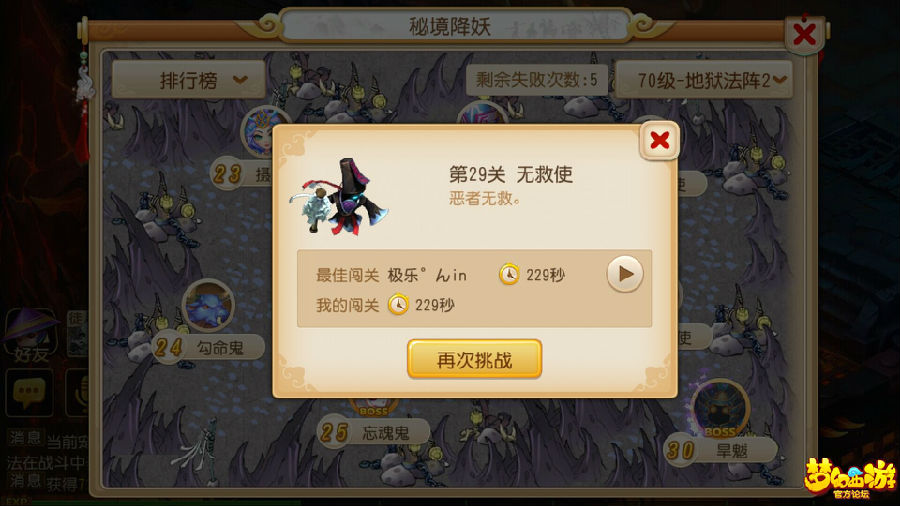Click the 梦幻西游 official forum logo
The image size is (900, 506).
[x=851, y=477]
